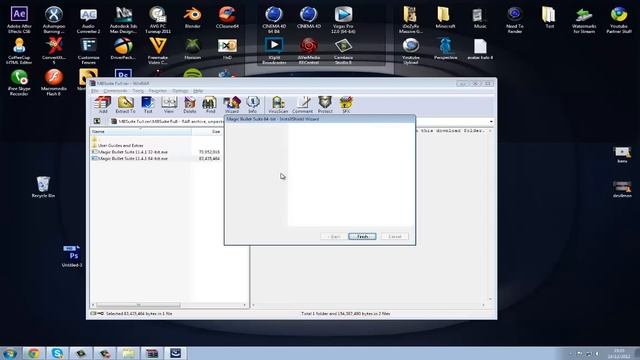The image size is (640, 360).
Task: Open Audio Converter 2 desktop icon
Action: (x=88, y=20)
